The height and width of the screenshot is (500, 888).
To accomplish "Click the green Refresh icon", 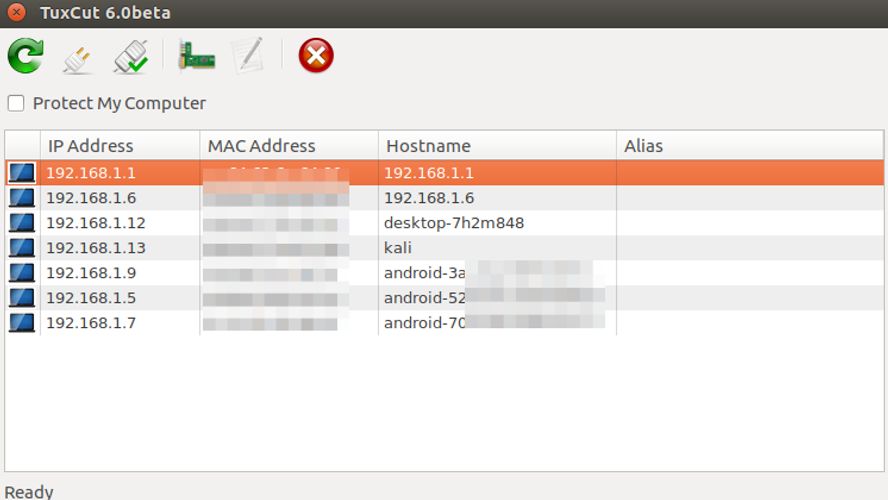I will pos(25,56).
